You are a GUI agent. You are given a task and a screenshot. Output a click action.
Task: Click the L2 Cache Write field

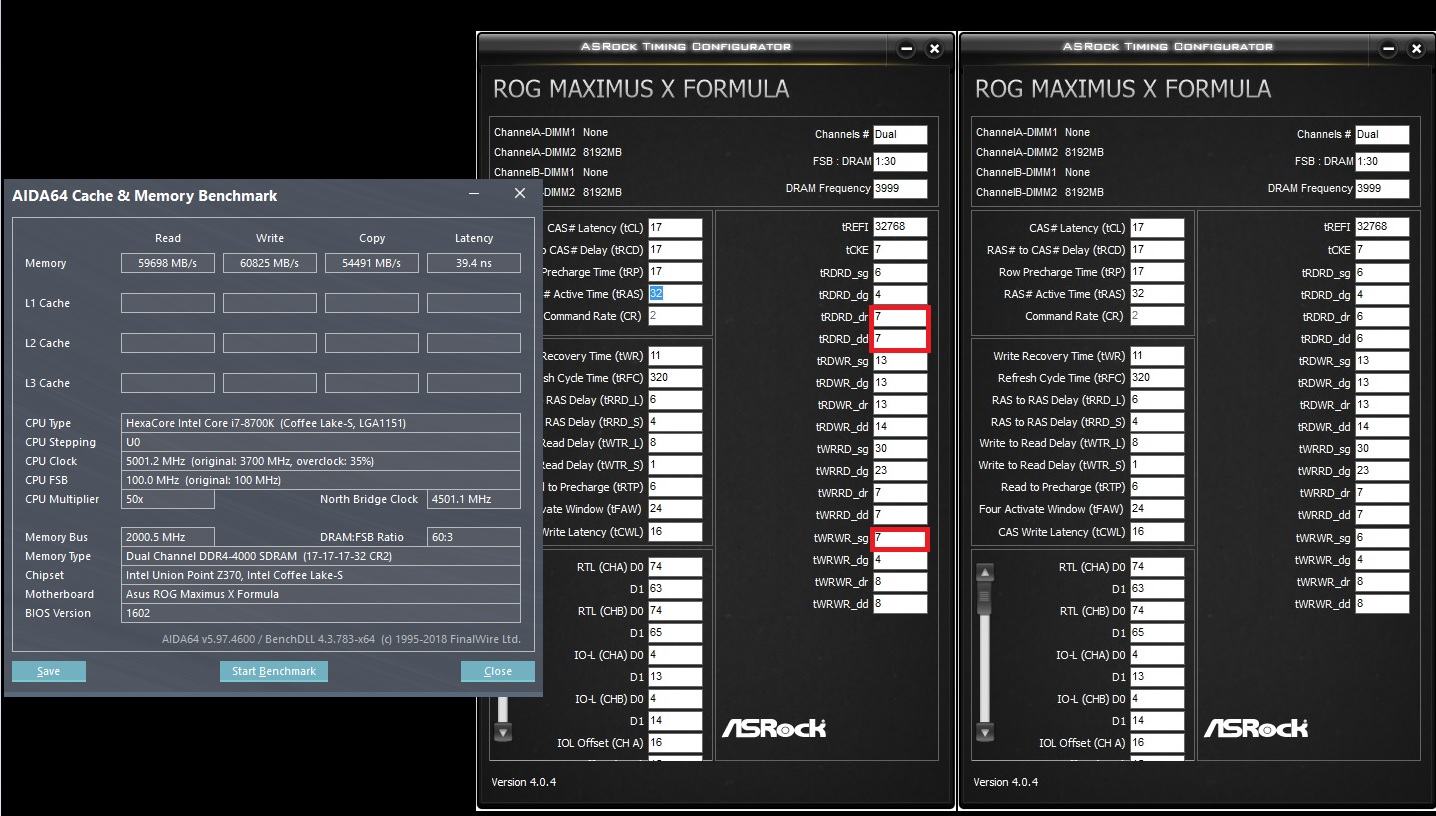point(270,343)
